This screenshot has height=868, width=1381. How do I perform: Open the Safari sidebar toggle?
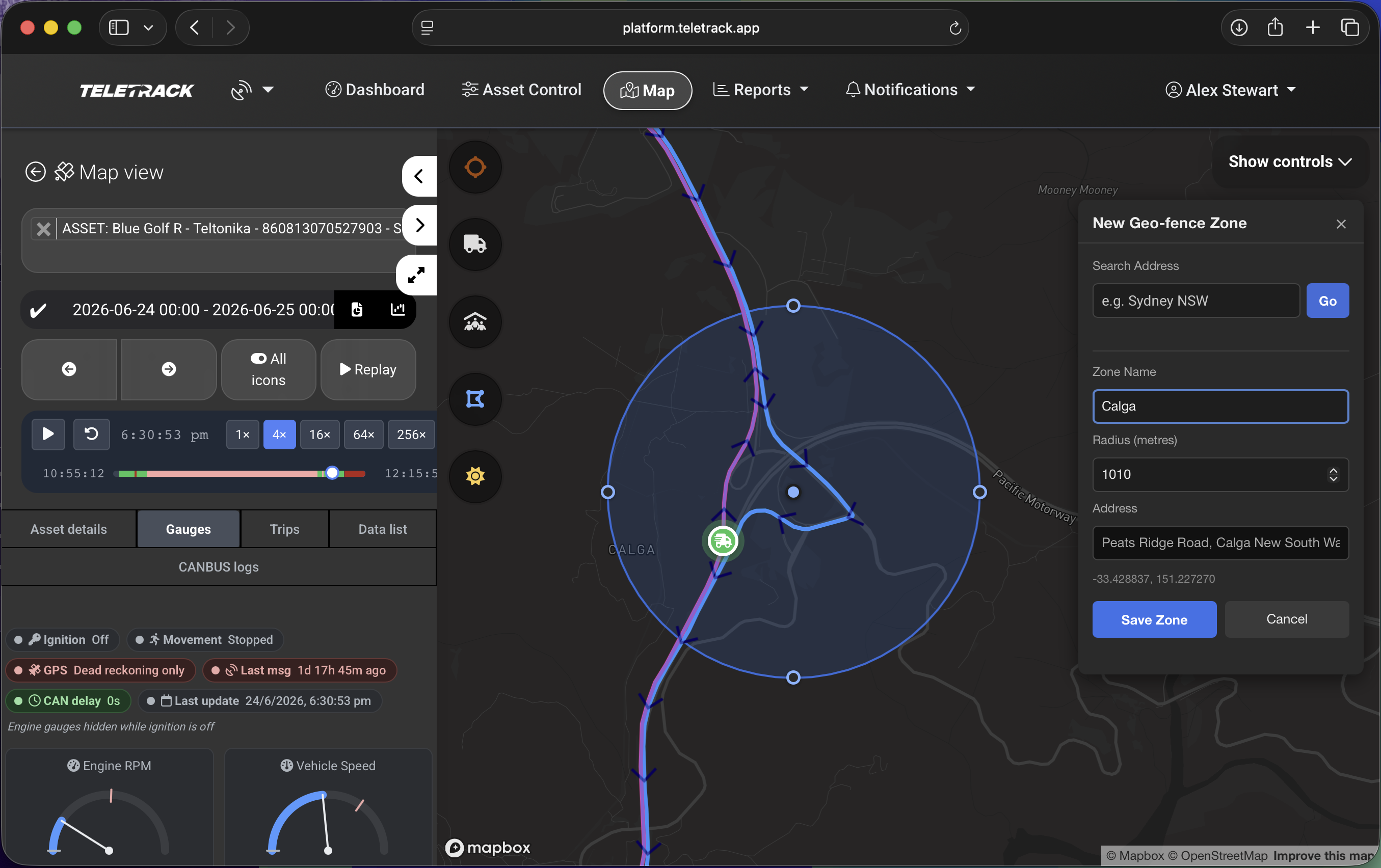coord(119,28)
